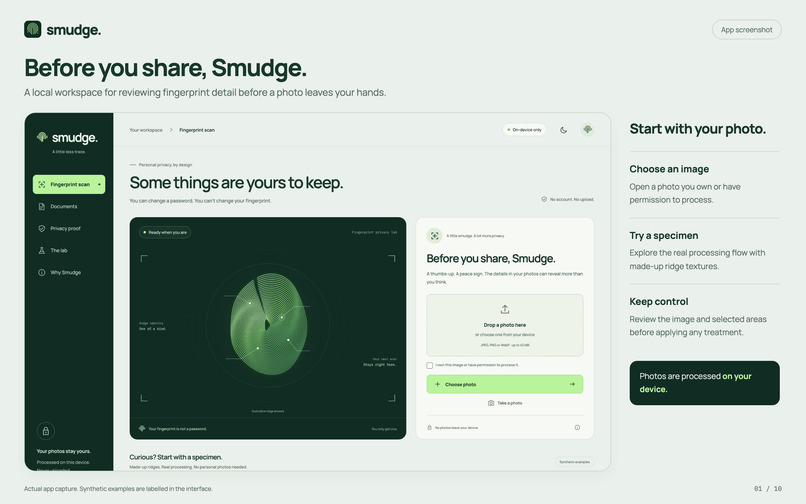Screen dimensions: 806x504
Task: Click the 'Try a specimen' heading
Action: pos(664,236)
